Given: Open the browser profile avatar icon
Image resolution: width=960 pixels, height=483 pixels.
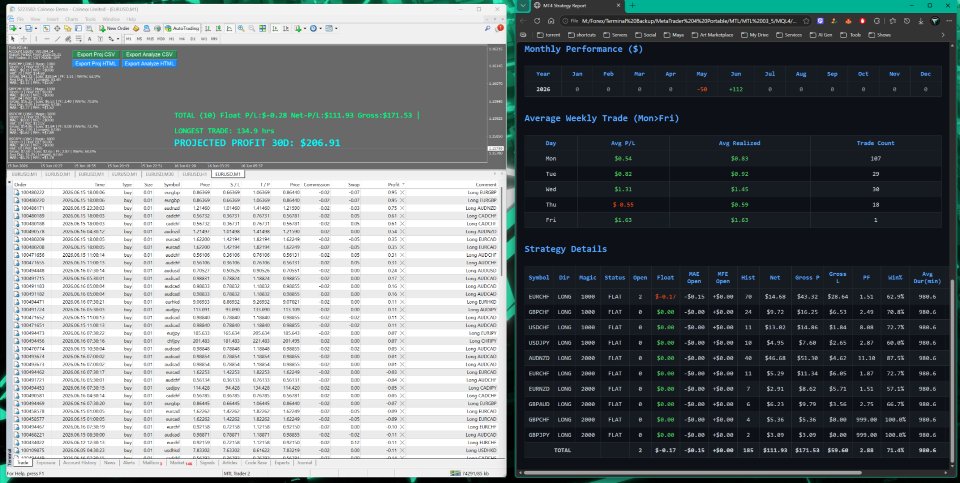Looking at the screenshot, I should [x=935, y=21].
